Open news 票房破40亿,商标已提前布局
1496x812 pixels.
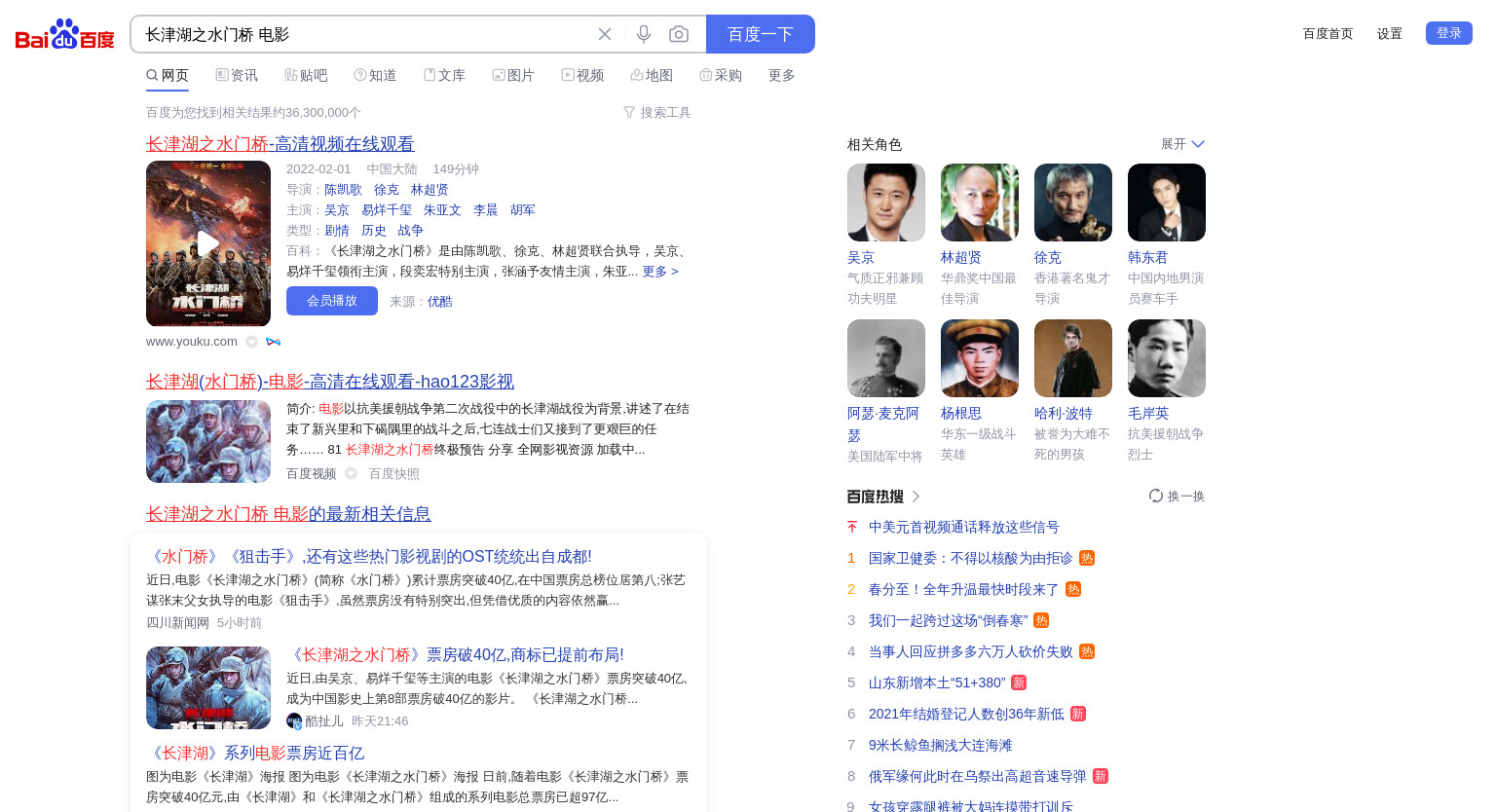[x=455, y=655]
